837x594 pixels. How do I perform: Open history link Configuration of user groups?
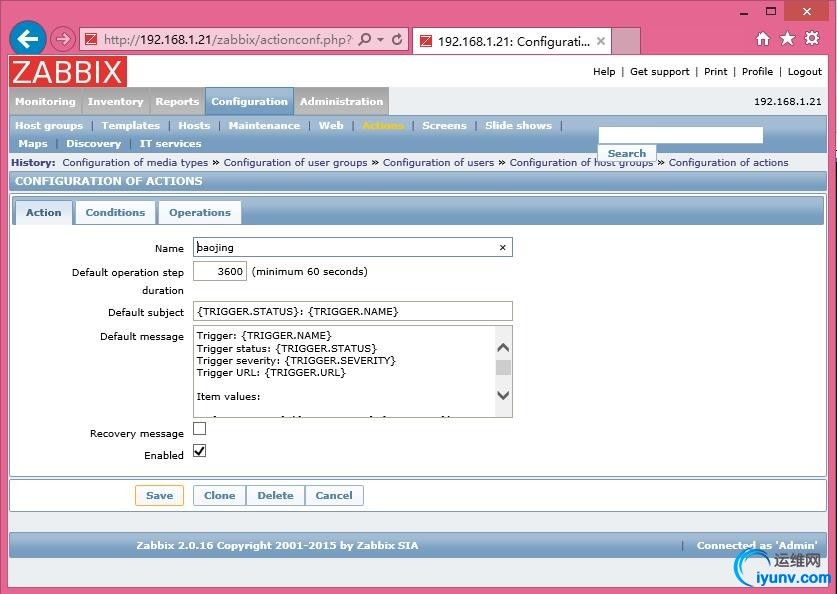(x=295, y=162)
